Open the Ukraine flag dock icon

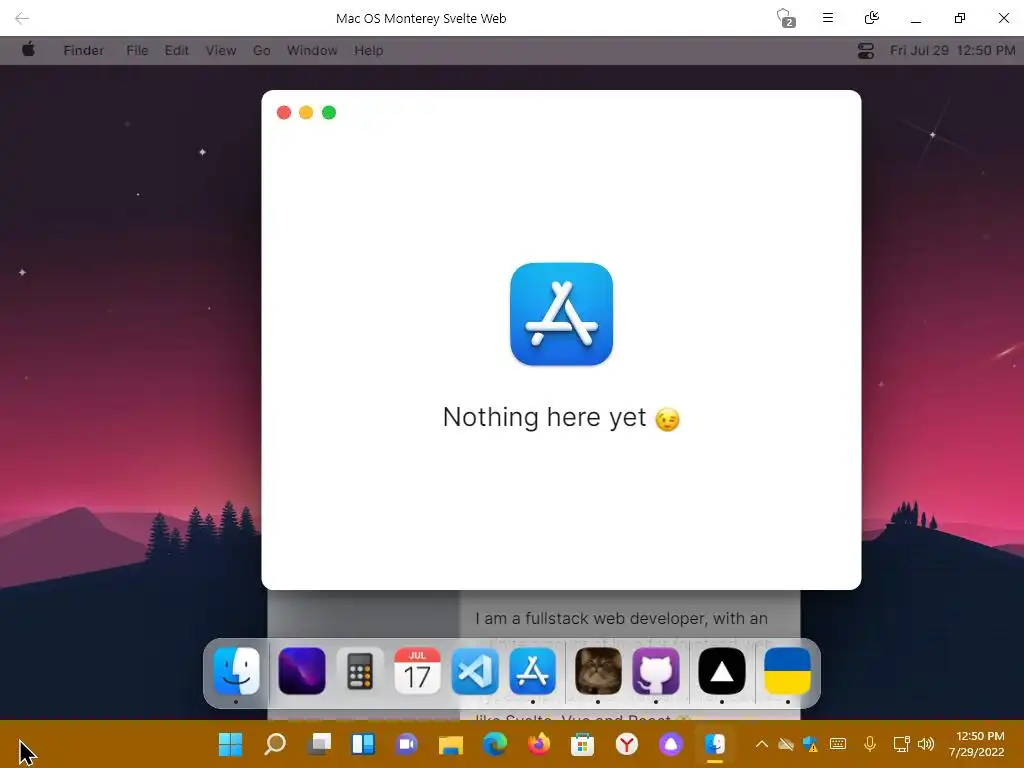click(x=788, y=671)
